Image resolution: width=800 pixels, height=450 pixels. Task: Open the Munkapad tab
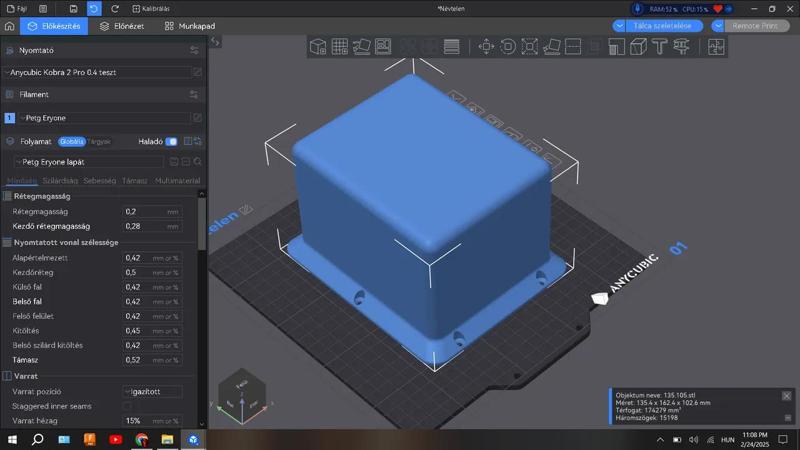pyautogui.click(x=190, y=26)
